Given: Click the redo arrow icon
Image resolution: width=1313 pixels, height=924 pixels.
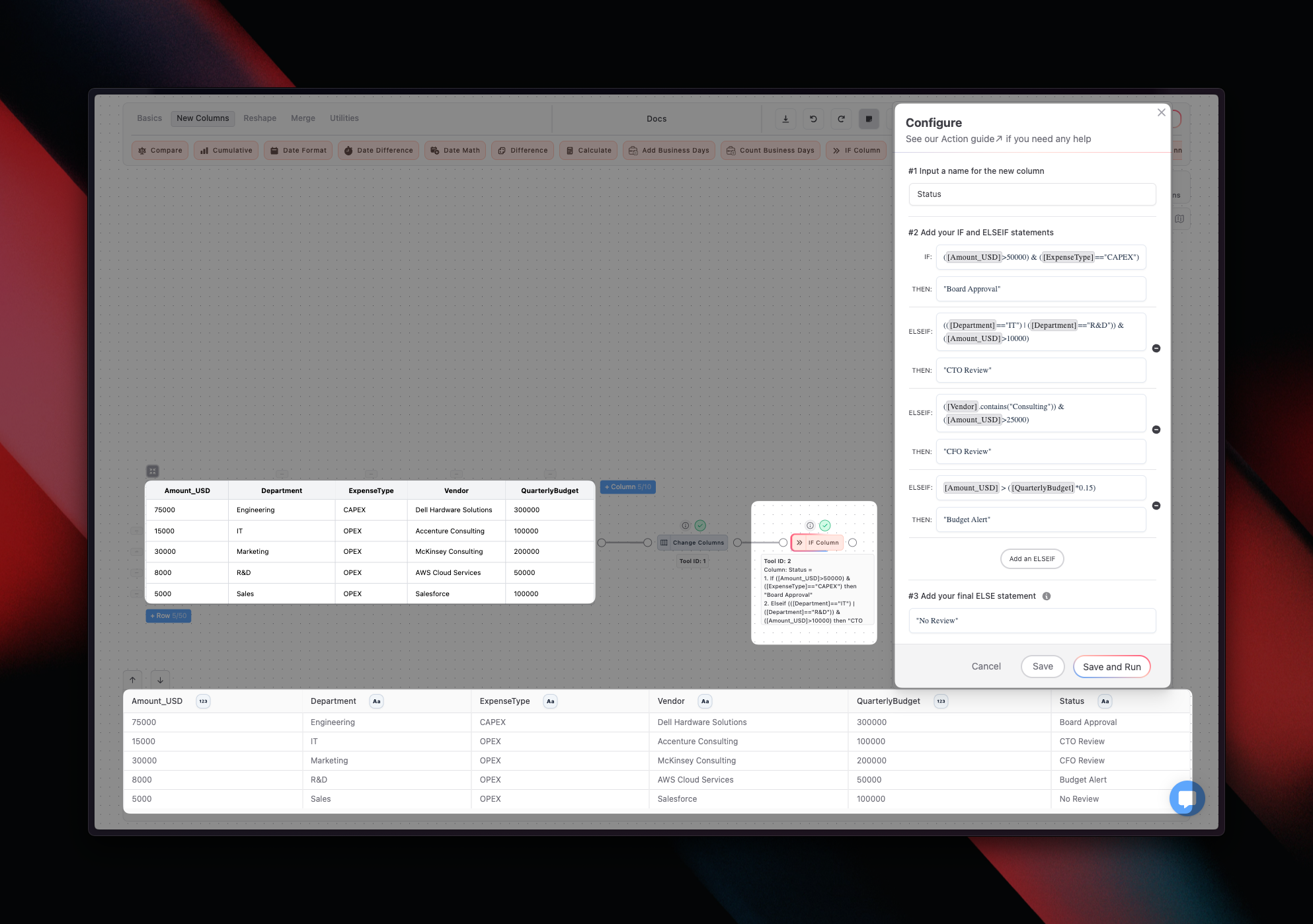Looking at the screenshot, I should pyautogui.click(x=841, y=119).
